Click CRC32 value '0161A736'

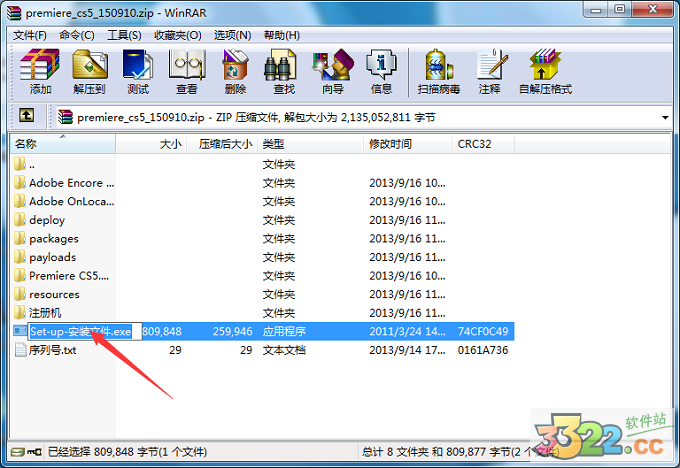coord(483,350)
